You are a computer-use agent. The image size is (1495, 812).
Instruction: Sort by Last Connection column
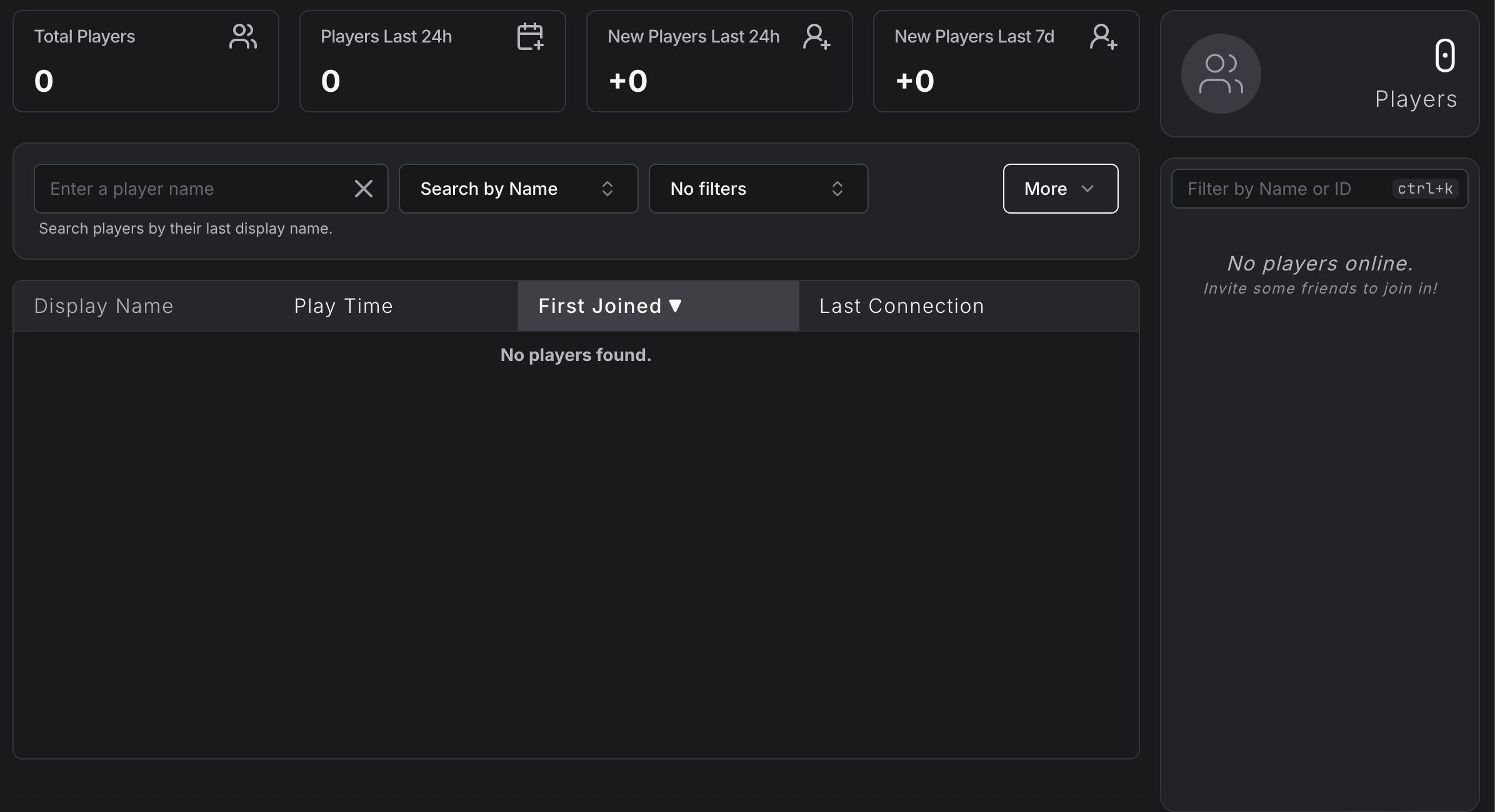point(902,306)
